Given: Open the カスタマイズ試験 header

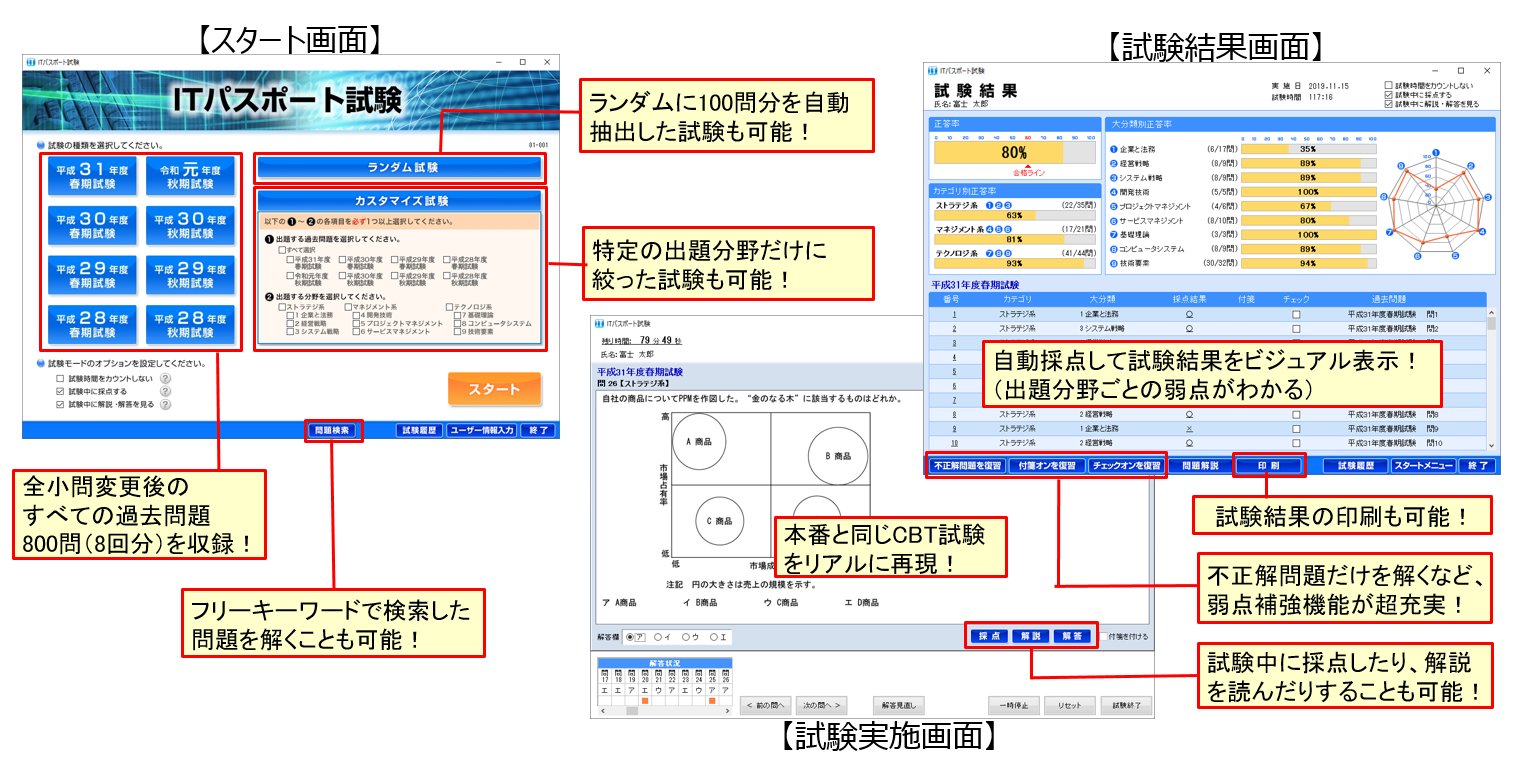Looking at the screenshot, I should pyautogui.click(x=398, y=200).
